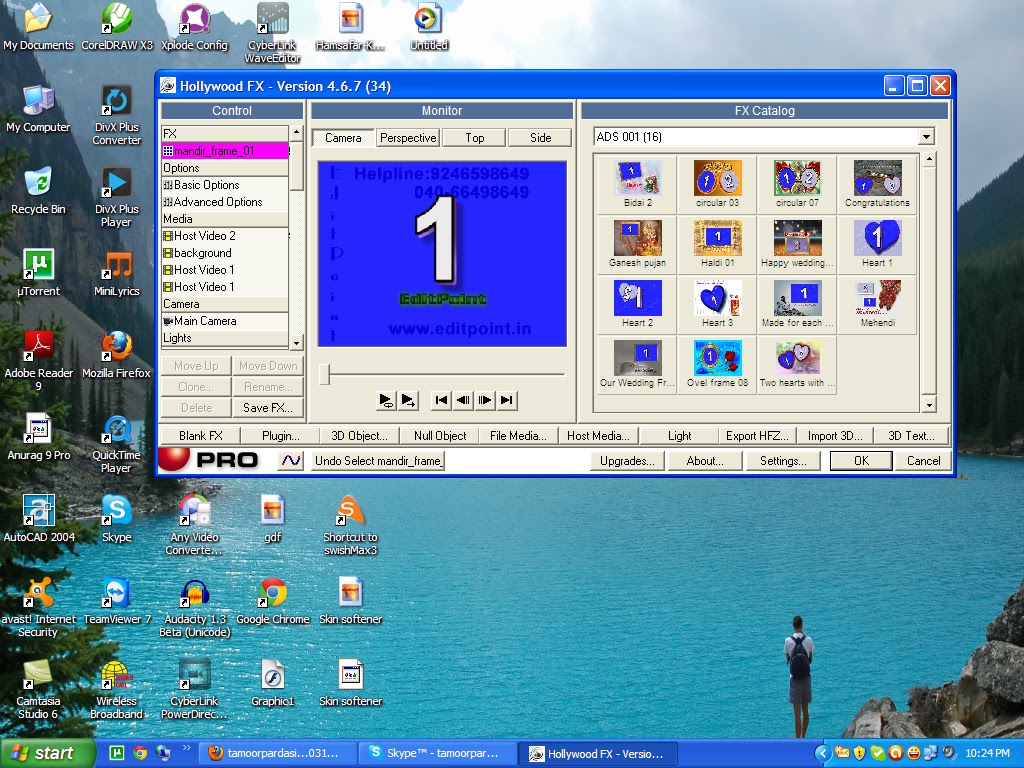Viewport: 1024px width, 768px height.
Task: Click the Windows start button
Action: [48, 753]
